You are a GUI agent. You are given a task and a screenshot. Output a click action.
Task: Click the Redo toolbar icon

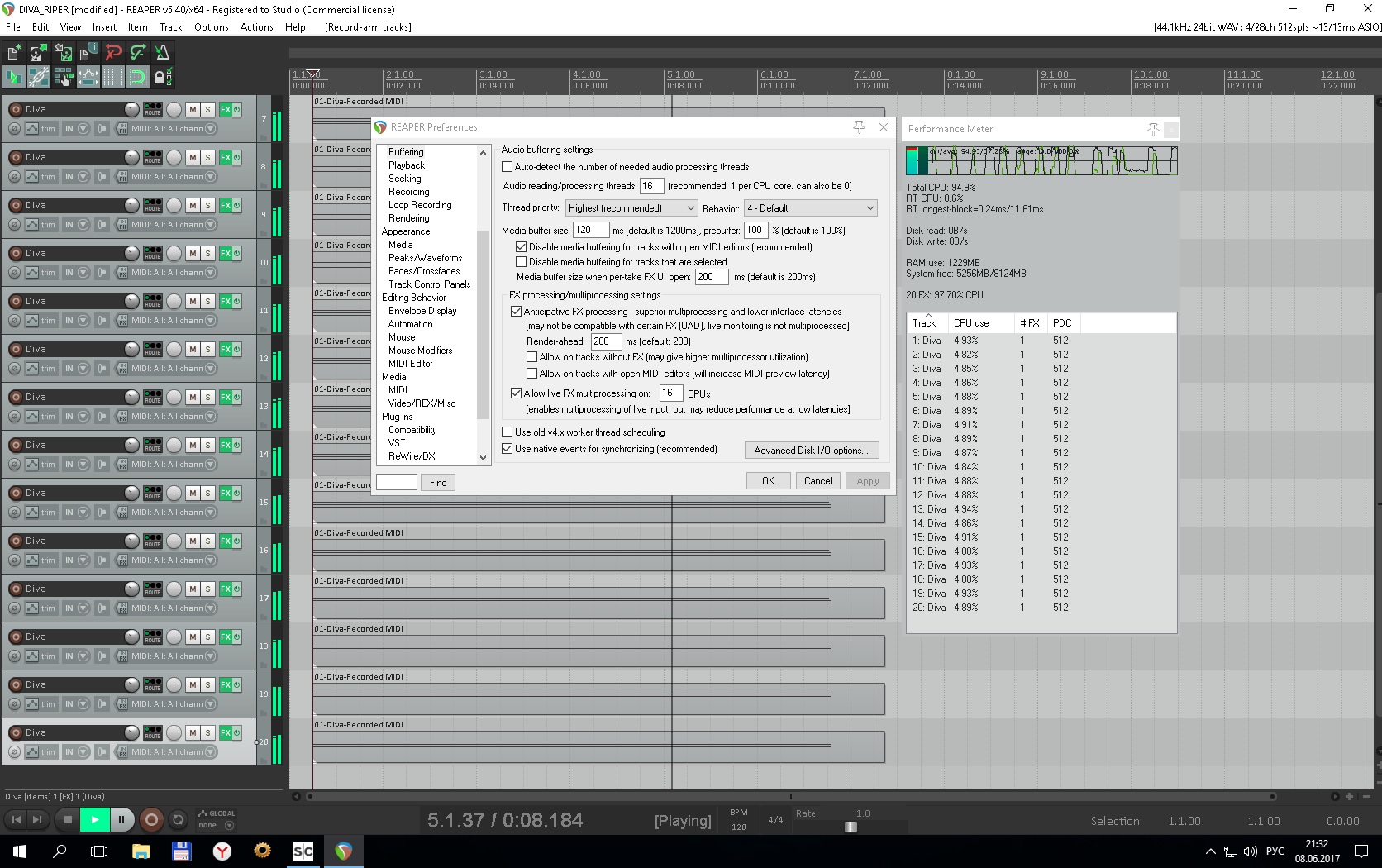point(138,53)
